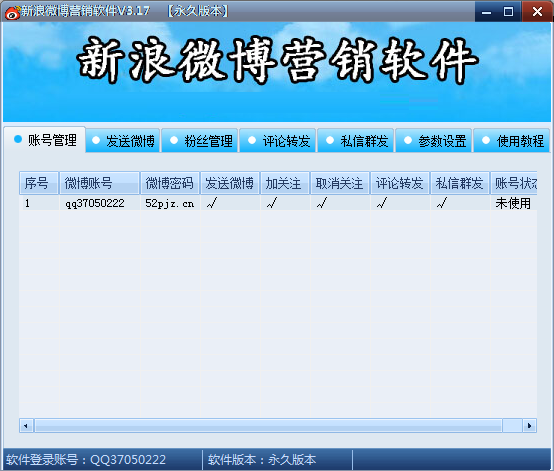Image resolution: width=554 pixels, height=471 pixels.
Task: Go to the 私信群发 tab
Action: [x=357, y=141]
